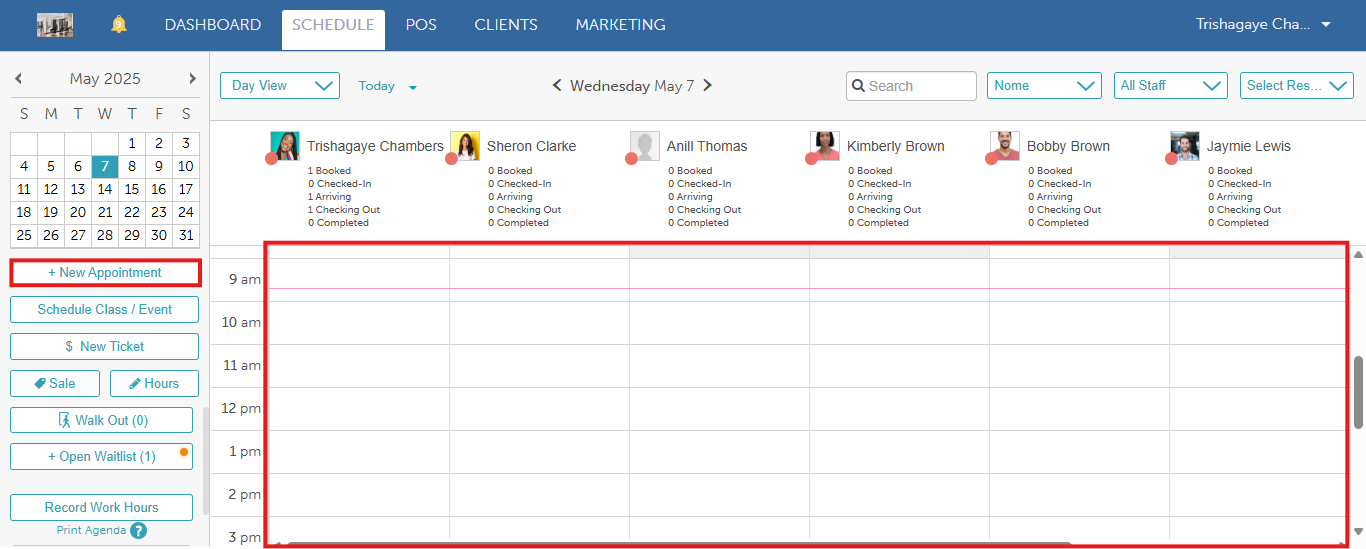Click the Sale tag button
The width and height of the screenshot is (1366, 549).
(55, 383)
